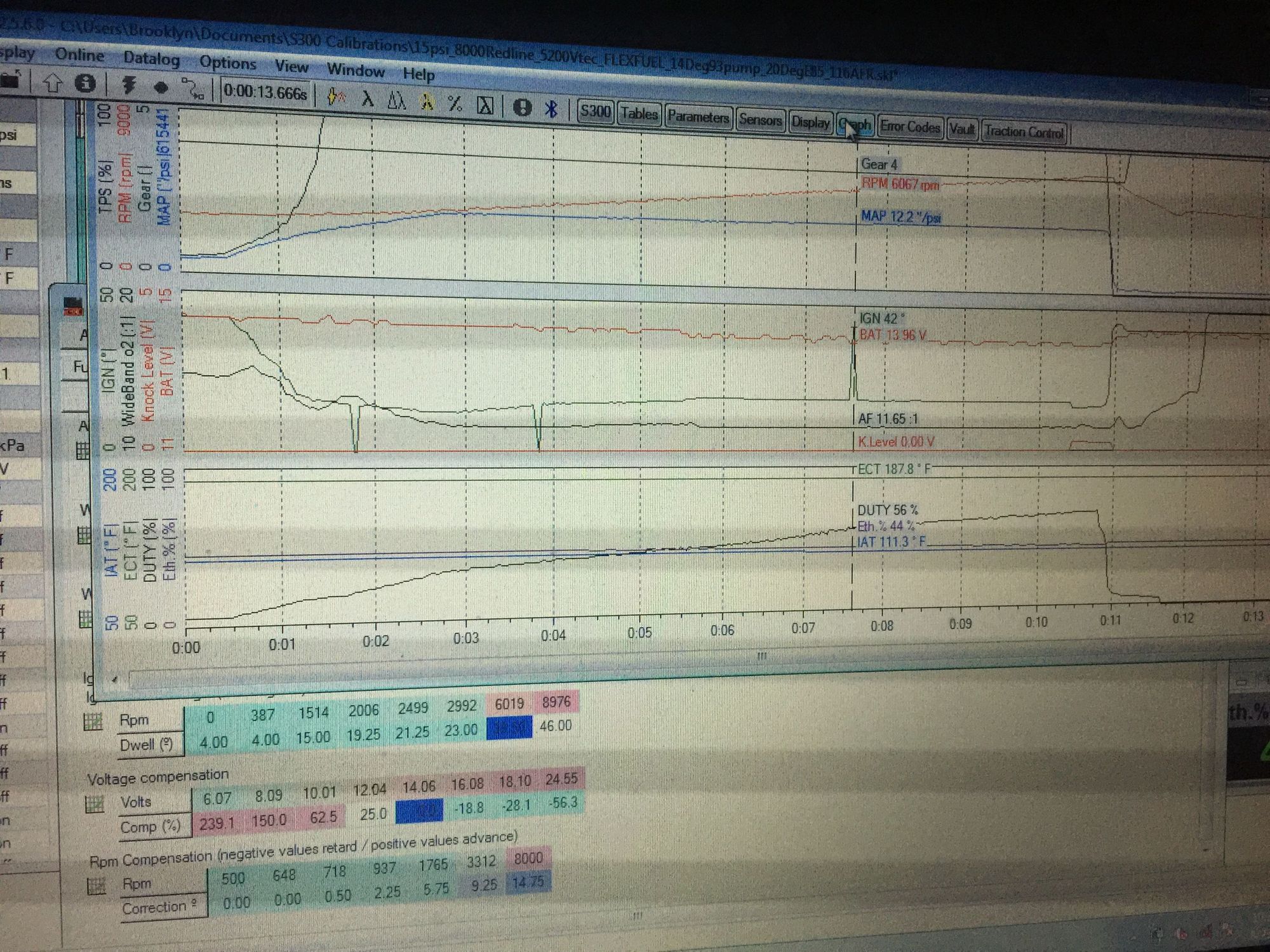Open the Parameters window button
Screen dimensions: 1270x952
698,117
